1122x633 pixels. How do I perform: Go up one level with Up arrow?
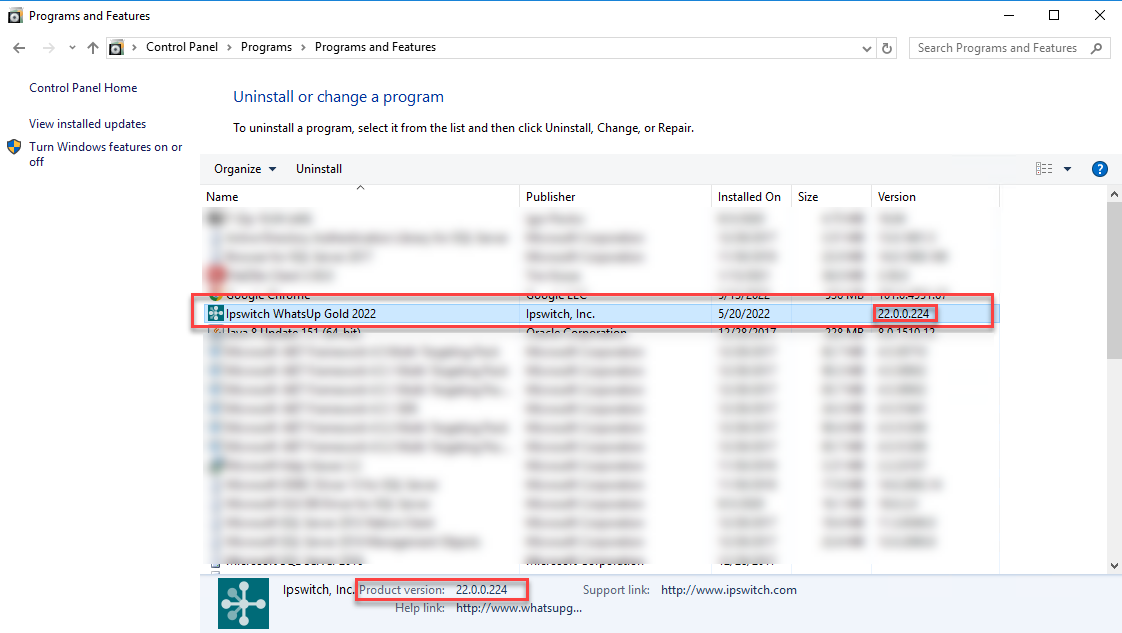pos(93,48)
